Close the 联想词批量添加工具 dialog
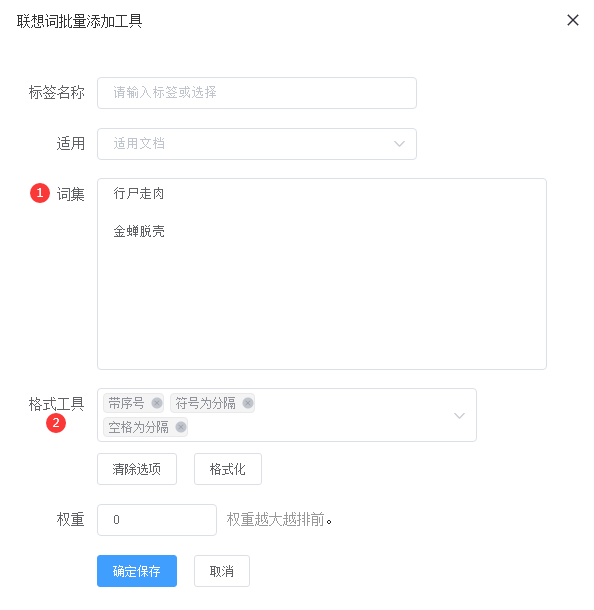The width and height of the screenshot is (594, 610). point(573,20)
